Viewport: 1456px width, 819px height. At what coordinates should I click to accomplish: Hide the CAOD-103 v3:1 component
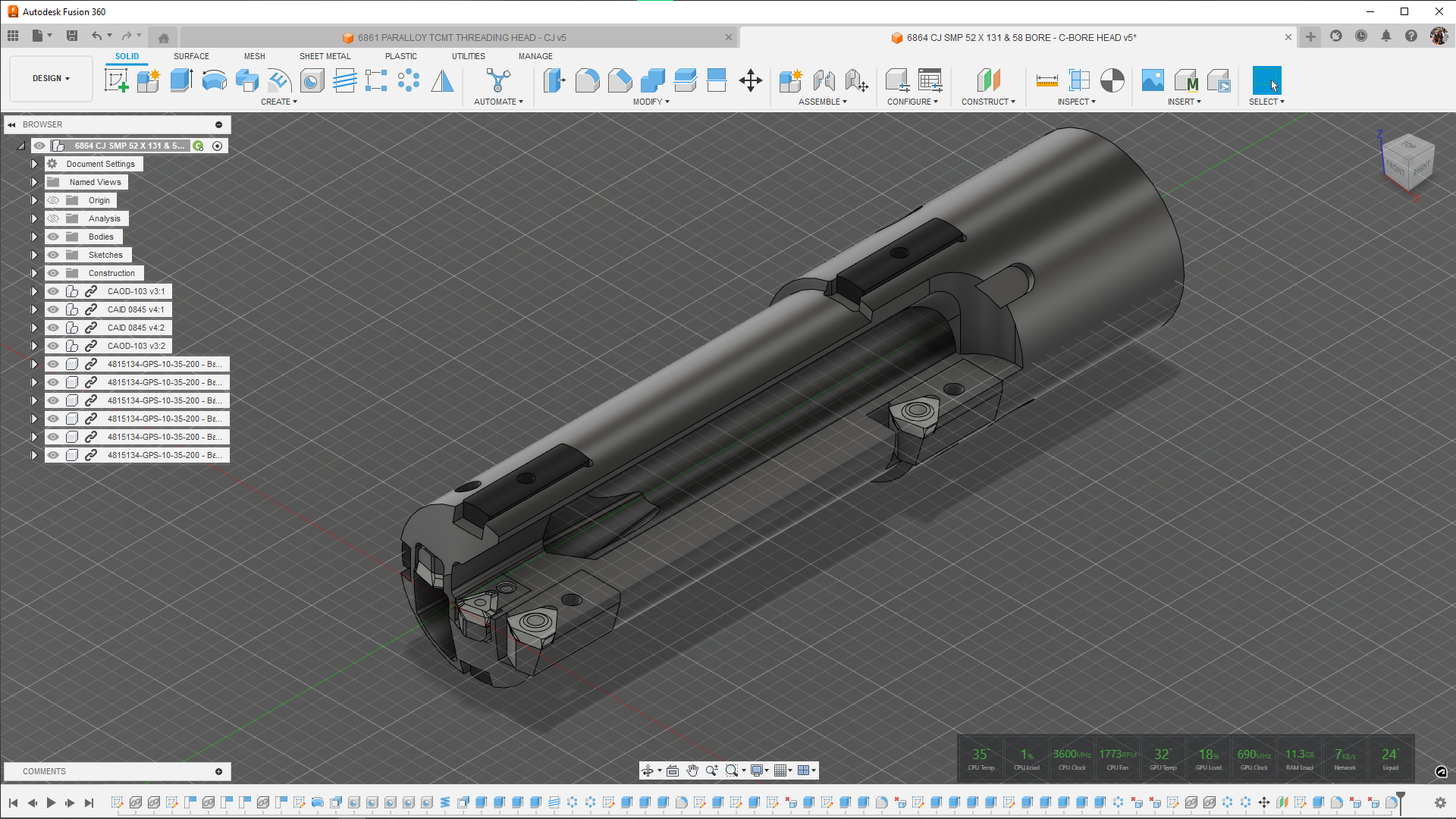(53, 291)
